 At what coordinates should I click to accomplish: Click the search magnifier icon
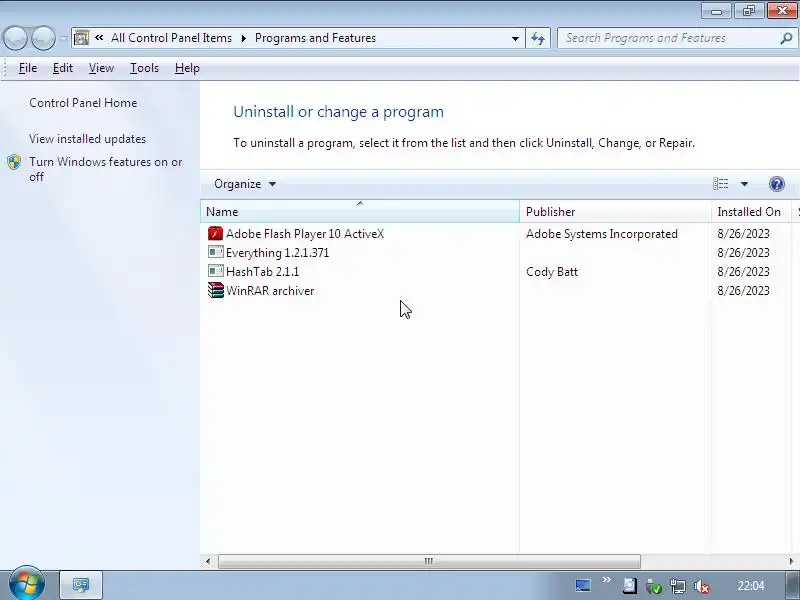(x=786, y=38)
